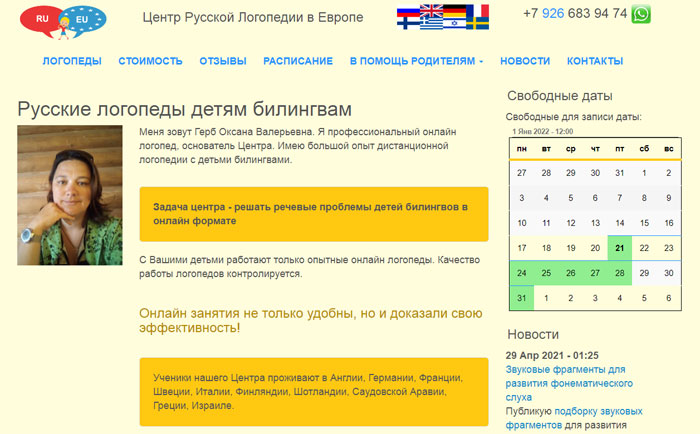Follow the подборку звуковых фрагментов link

598,411
